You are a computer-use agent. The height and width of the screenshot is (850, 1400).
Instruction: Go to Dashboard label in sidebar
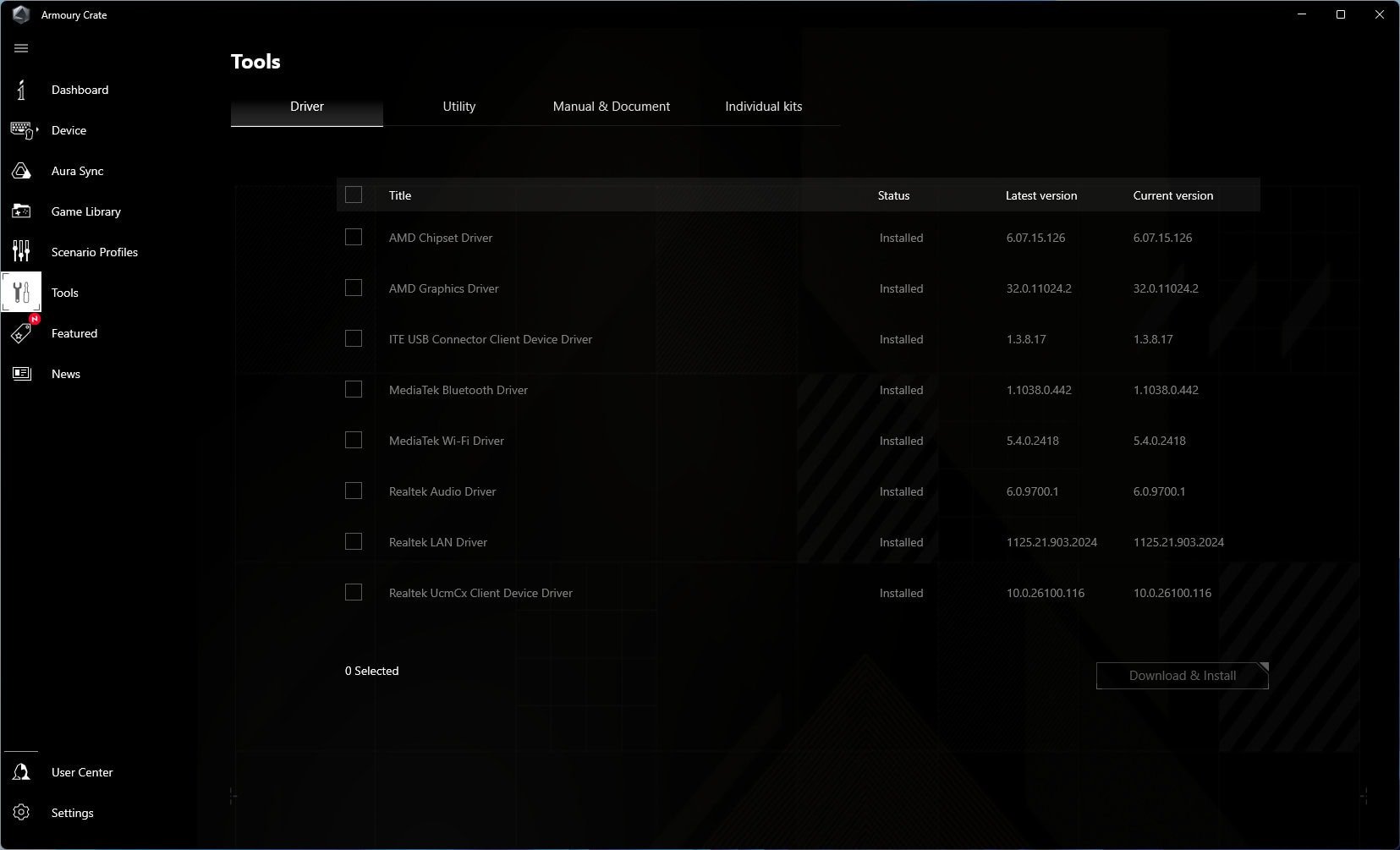(x=80, y=90)
